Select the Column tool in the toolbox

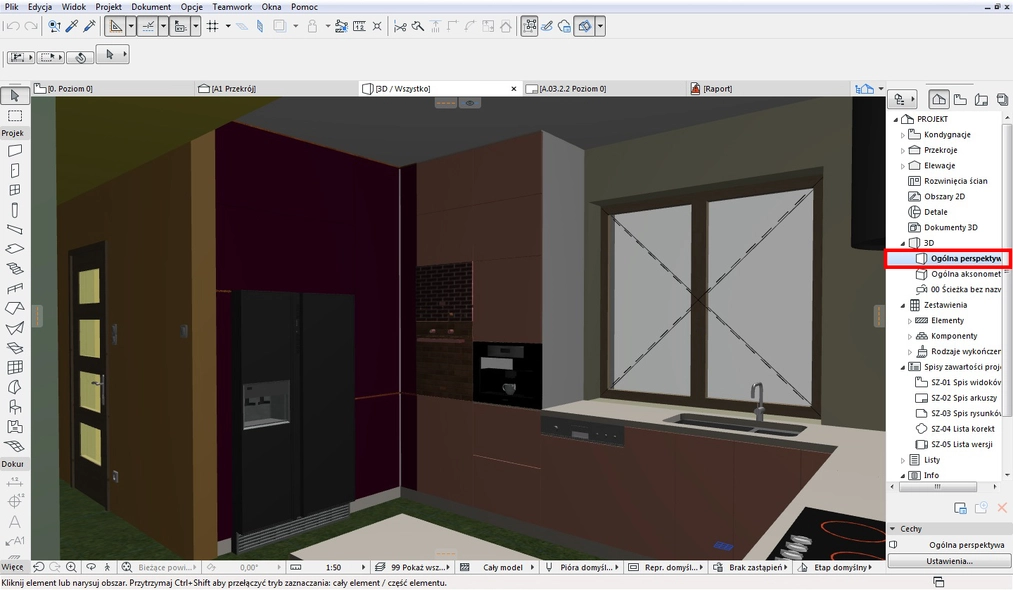point(14,210)
